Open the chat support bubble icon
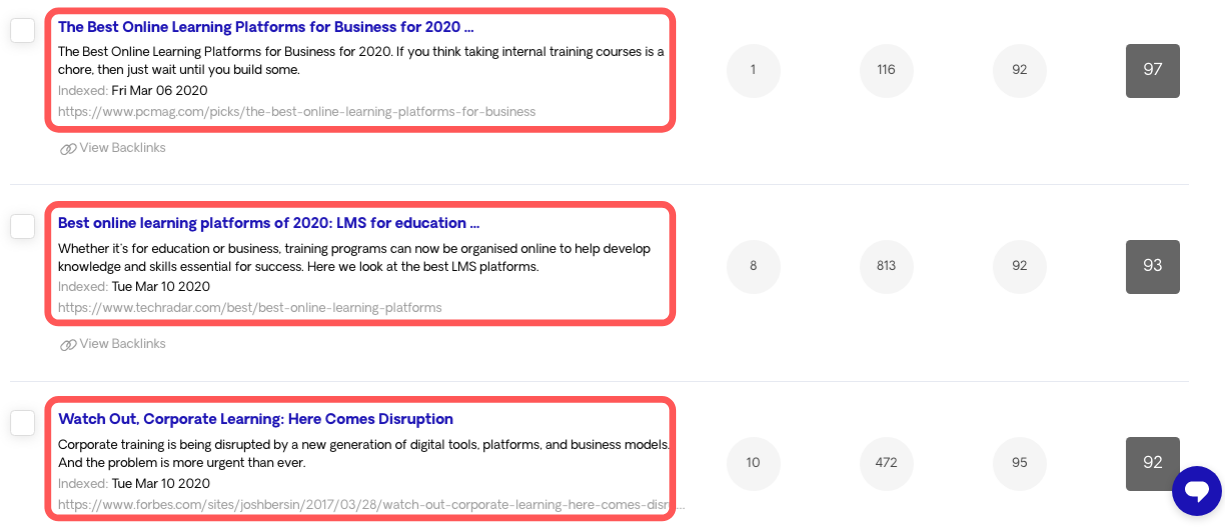The width and height of the screenshot is (1225, 527). coord(1197,490)
